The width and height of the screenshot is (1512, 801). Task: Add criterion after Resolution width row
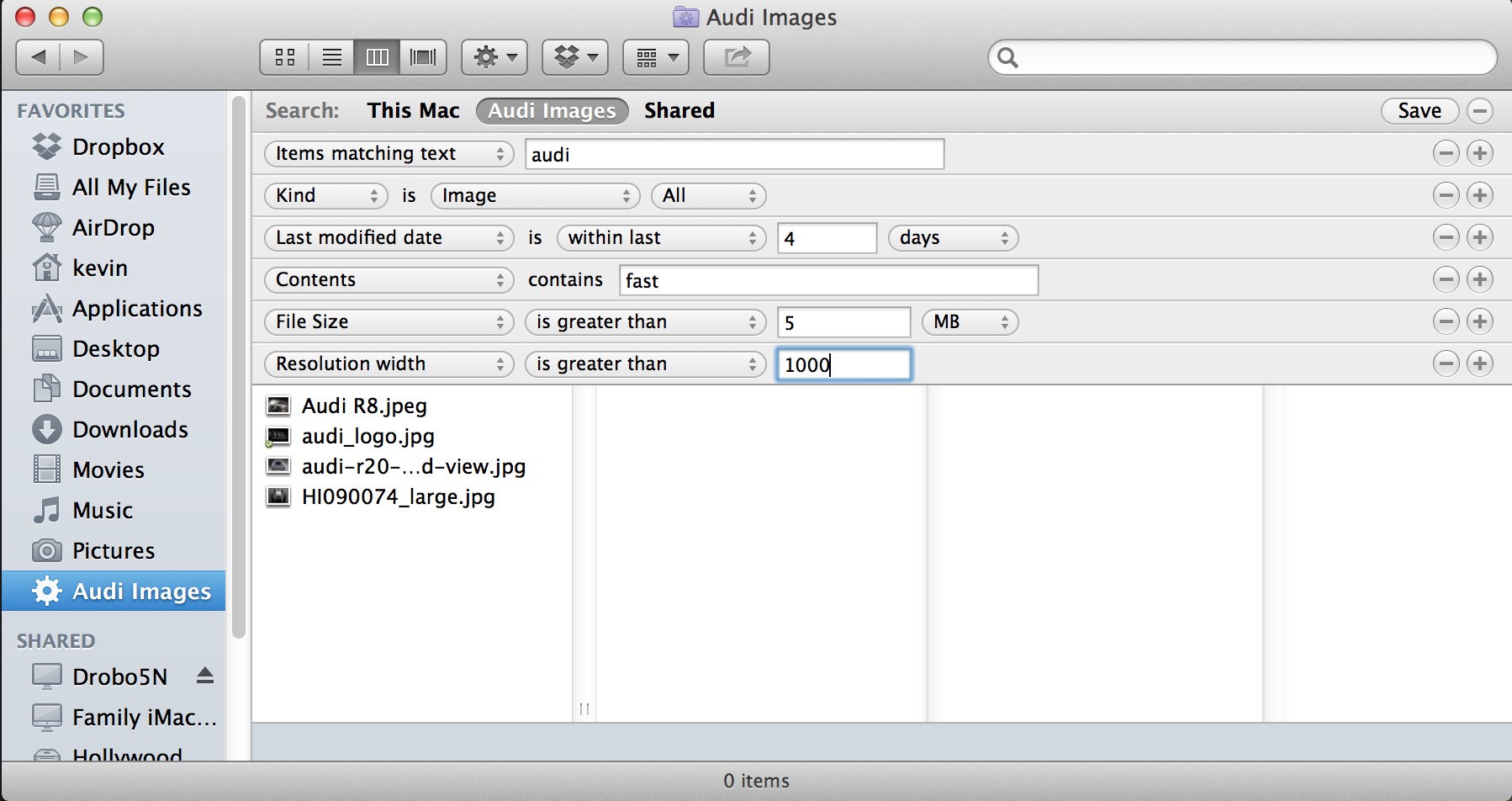point(1480,363)
